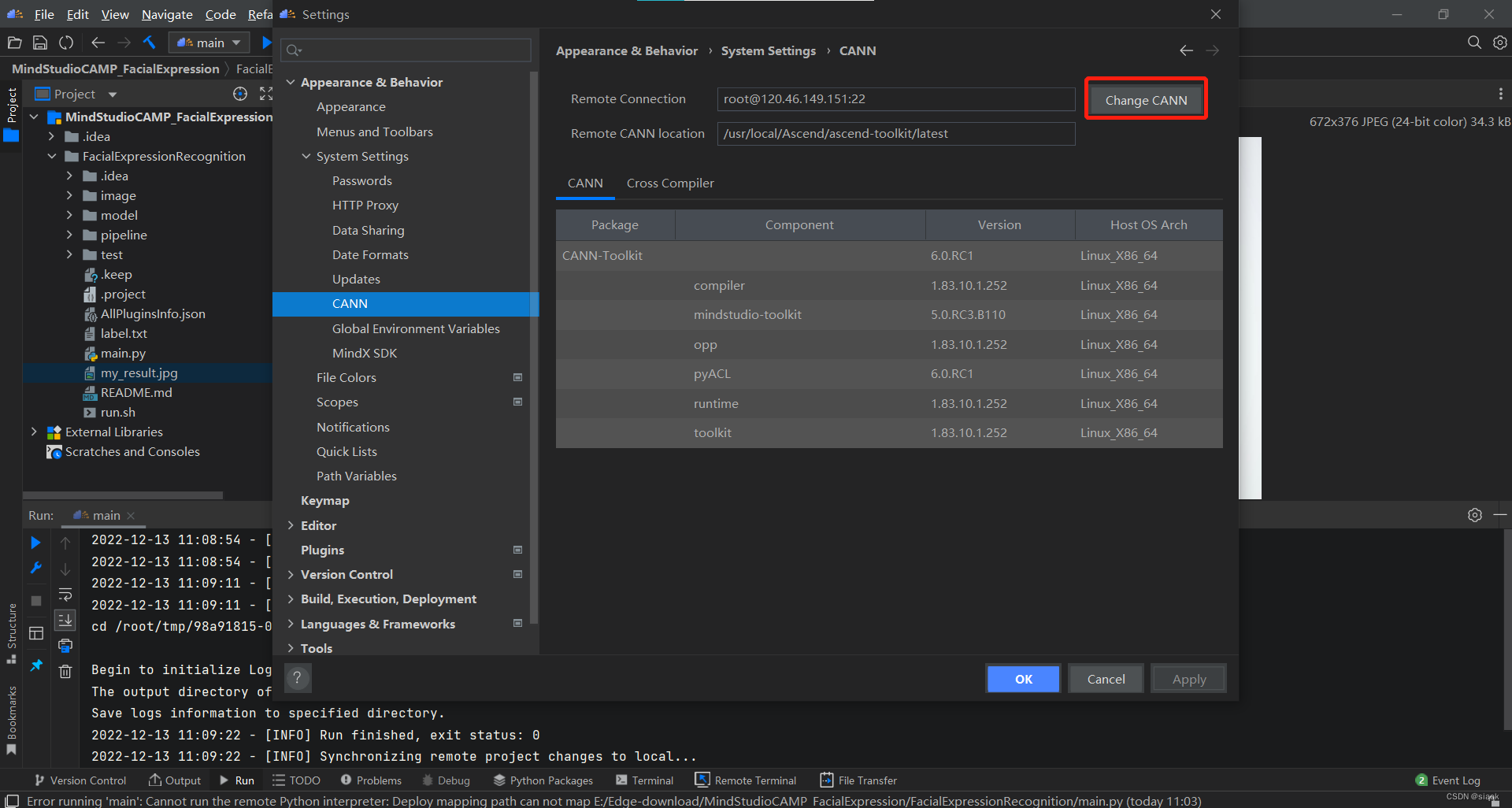Click the horizontal scrollbar below the project tree
The width and height of the screenshot is (1512, 808).
[x=122, y=495]
